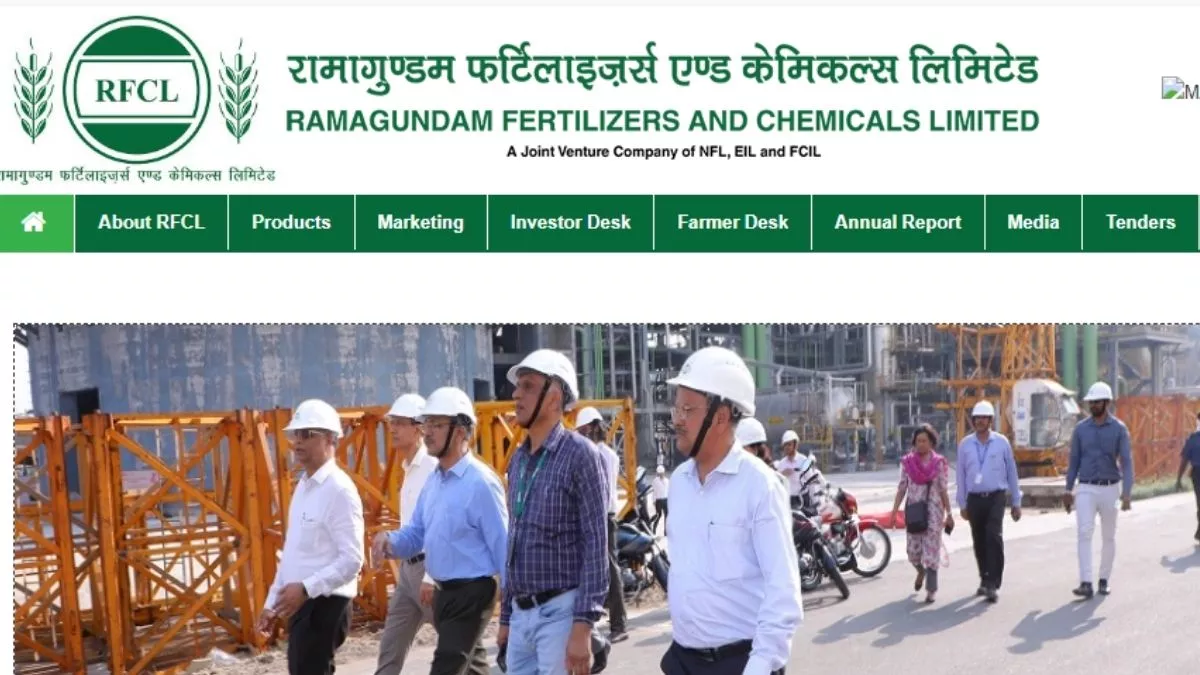Click the plant site visit banner photo

(606, 499)
